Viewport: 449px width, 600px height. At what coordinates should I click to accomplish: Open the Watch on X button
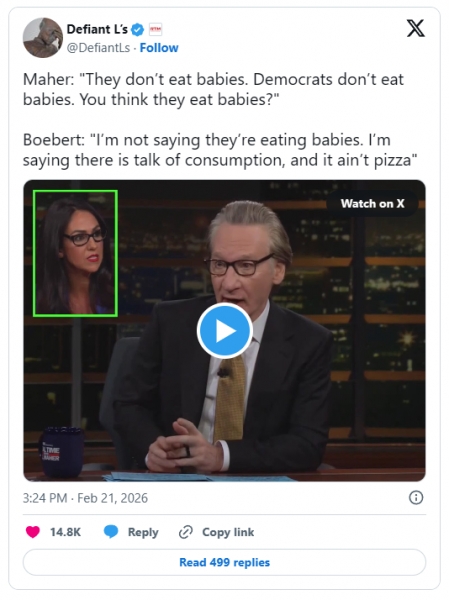tap(372, 204)
